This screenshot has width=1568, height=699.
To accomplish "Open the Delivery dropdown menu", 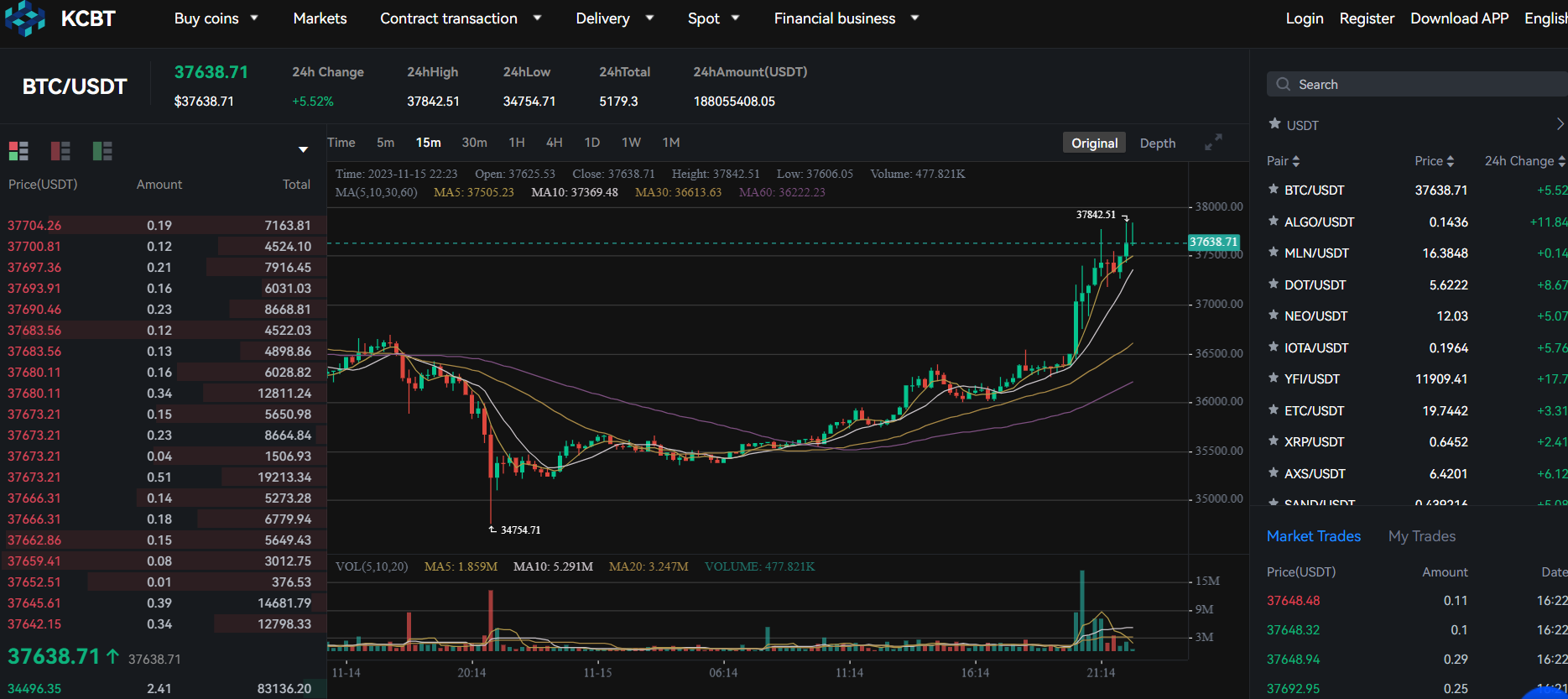I will coord(614,18).
